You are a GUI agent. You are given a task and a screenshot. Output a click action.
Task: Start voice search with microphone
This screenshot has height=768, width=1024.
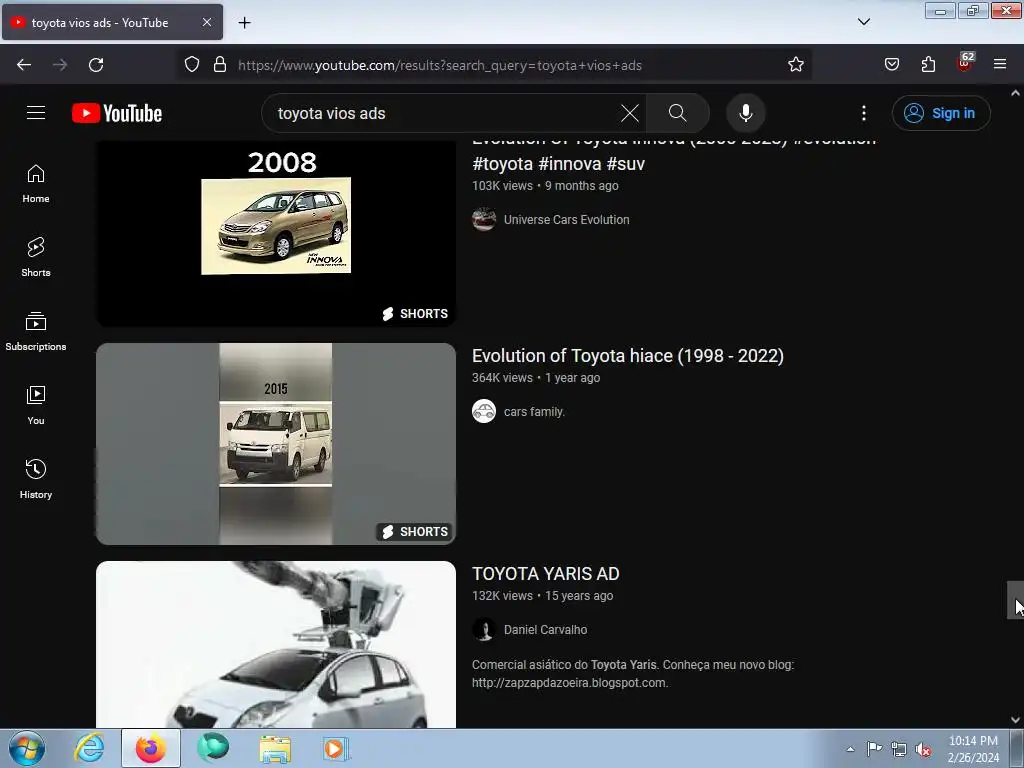coord(745,113)
